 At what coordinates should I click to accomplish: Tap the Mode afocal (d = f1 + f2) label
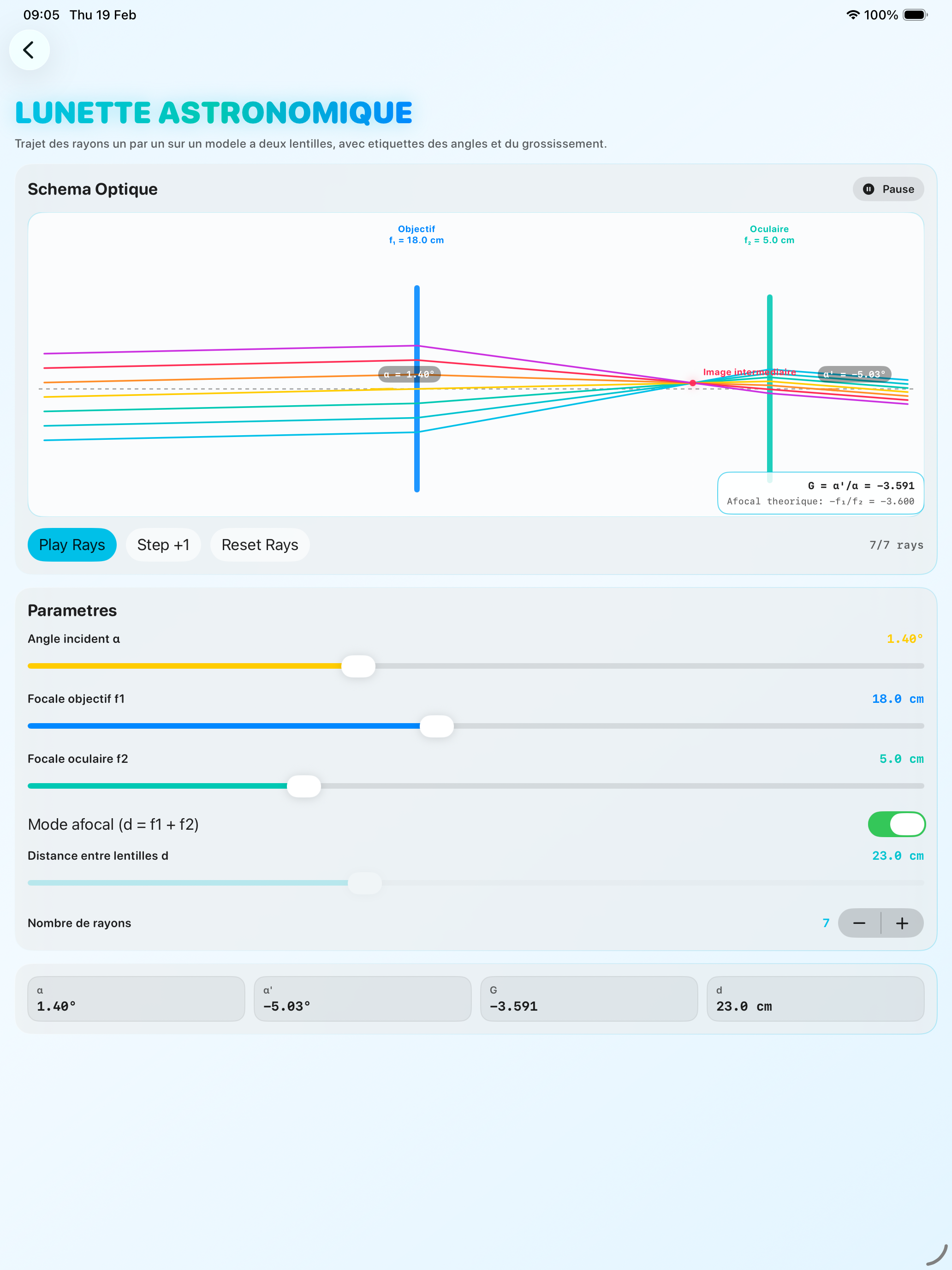coord(113,825)
